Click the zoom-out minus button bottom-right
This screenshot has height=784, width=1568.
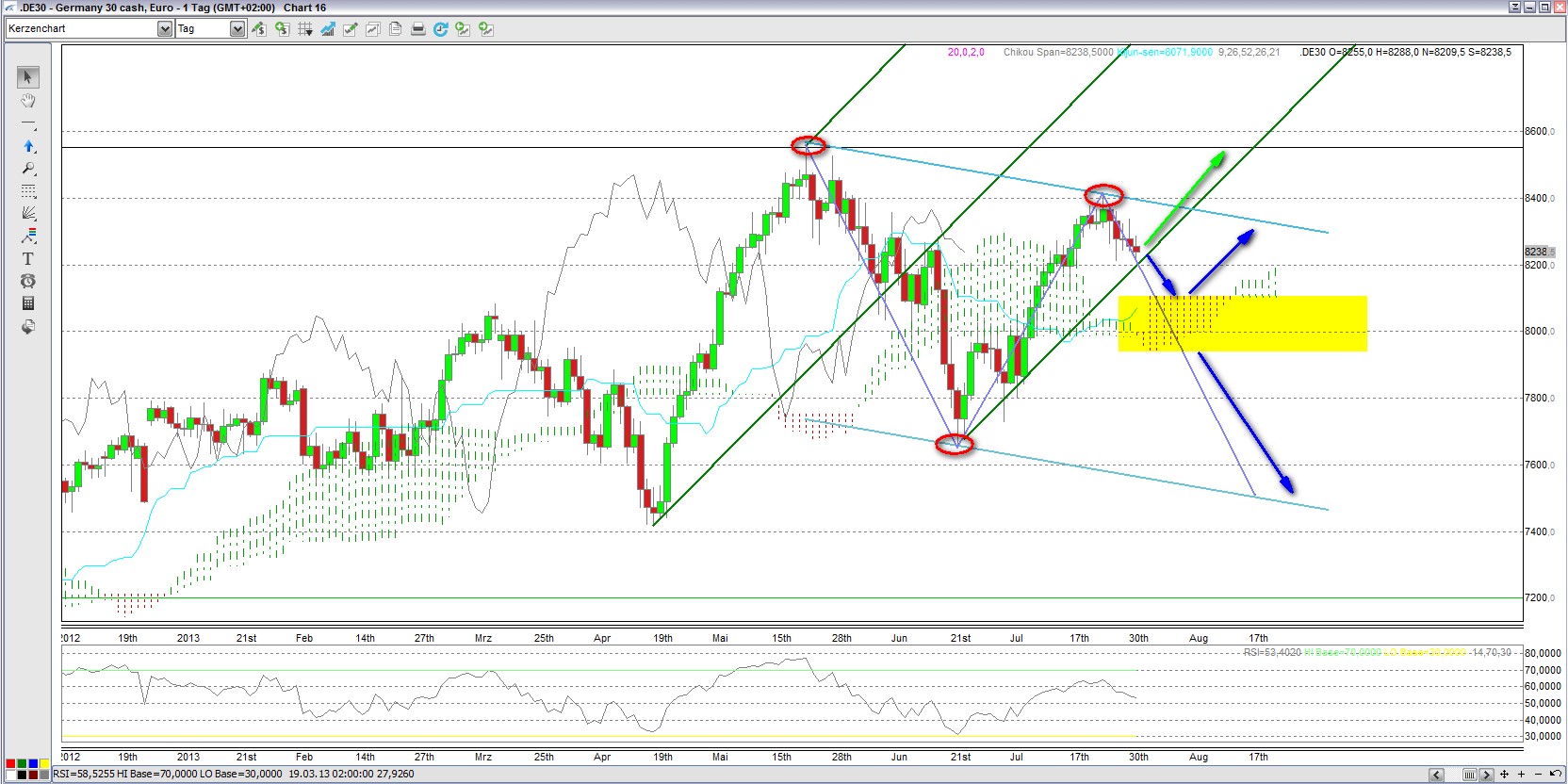(x=1538, y=775)
